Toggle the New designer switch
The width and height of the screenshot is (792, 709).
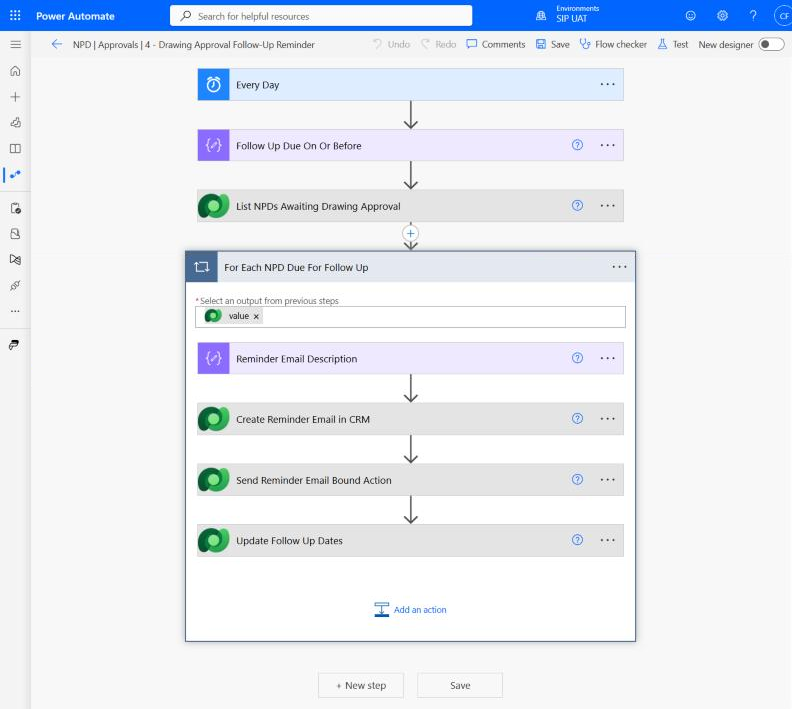771,44
